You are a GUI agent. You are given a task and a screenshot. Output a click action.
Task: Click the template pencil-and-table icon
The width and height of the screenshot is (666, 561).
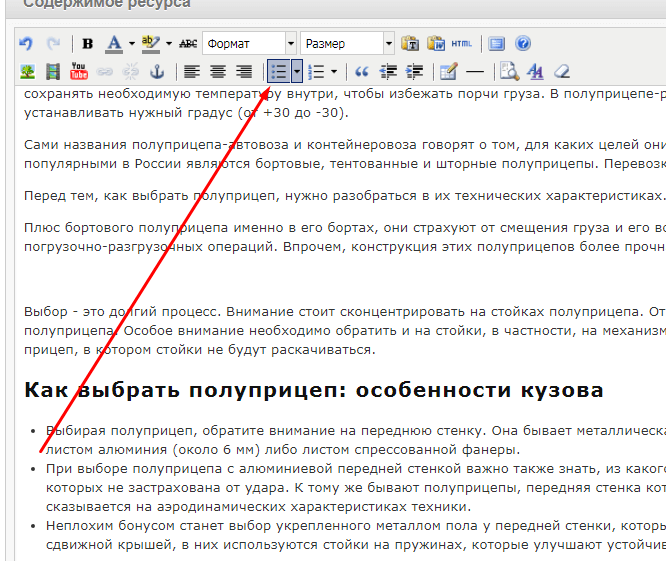pyautogui.click(x=449, y=71)
